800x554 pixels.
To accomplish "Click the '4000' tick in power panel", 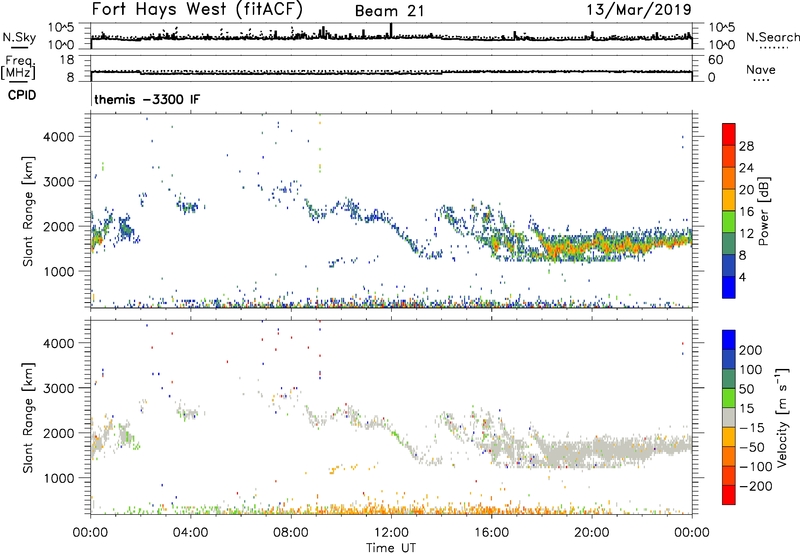I will pos(58,136).
